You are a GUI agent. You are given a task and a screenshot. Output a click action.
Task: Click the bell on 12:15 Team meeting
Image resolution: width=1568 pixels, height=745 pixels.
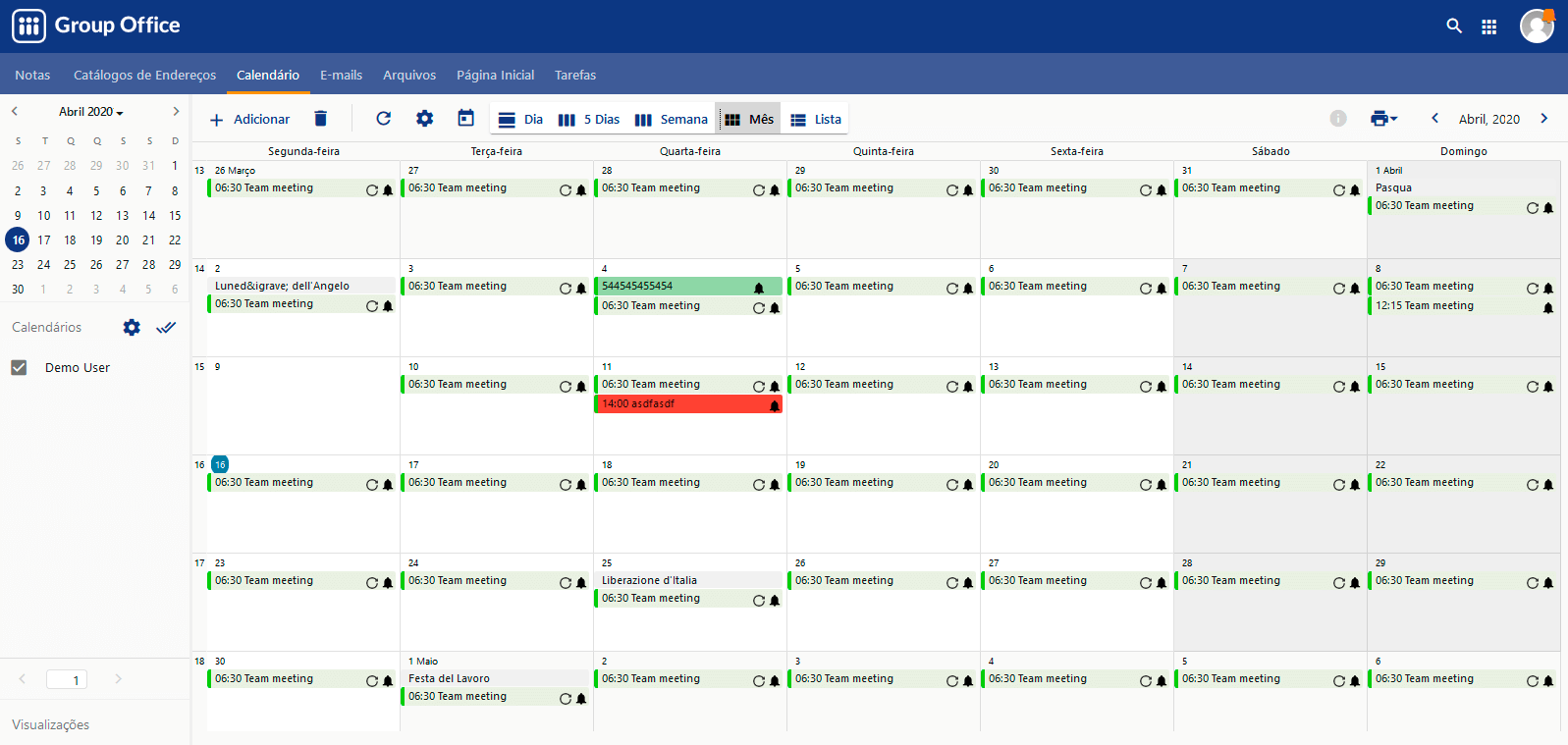(1548, 308)
